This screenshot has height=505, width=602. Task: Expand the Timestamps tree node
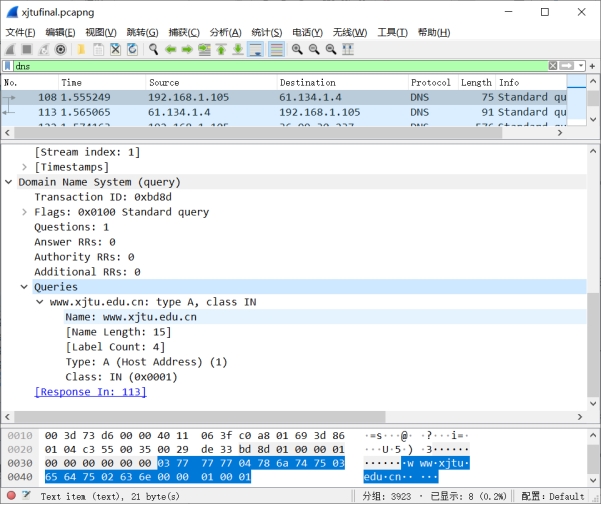tap(25, 167)
